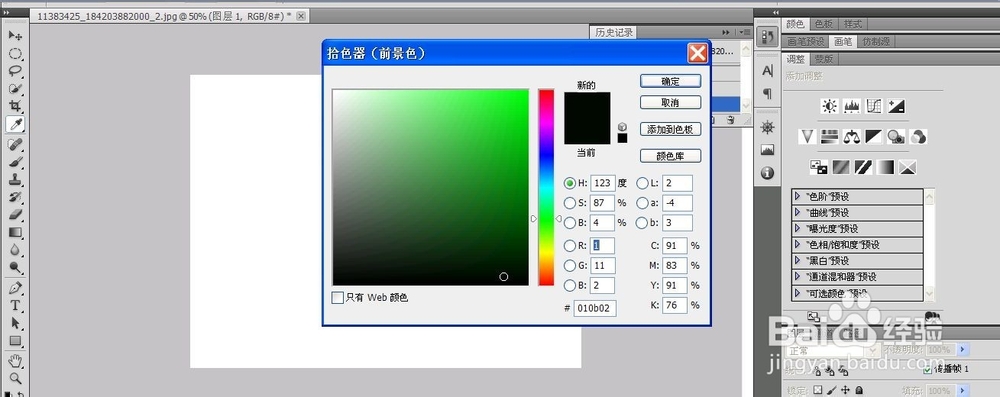Image resolution: width=1000 pixels, height=397 pixels.
Task: Select the Rectangle shape tool
Action: (15, 341)
